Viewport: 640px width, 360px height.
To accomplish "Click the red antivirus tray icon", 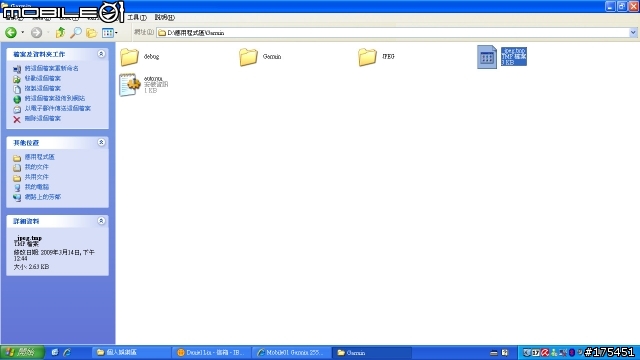I will (x=544, y=352).
